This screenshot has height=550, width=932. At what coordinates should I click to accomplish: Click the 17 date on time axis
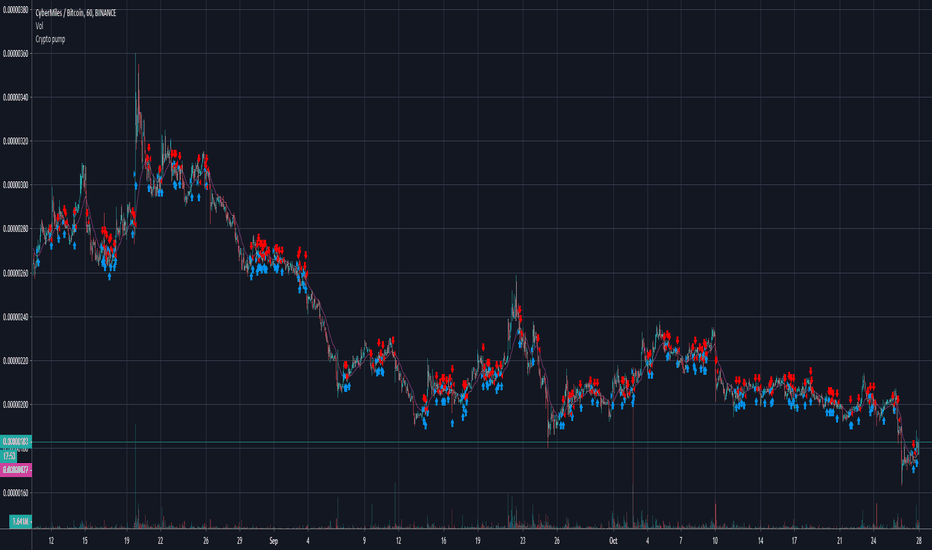point(794,541)
